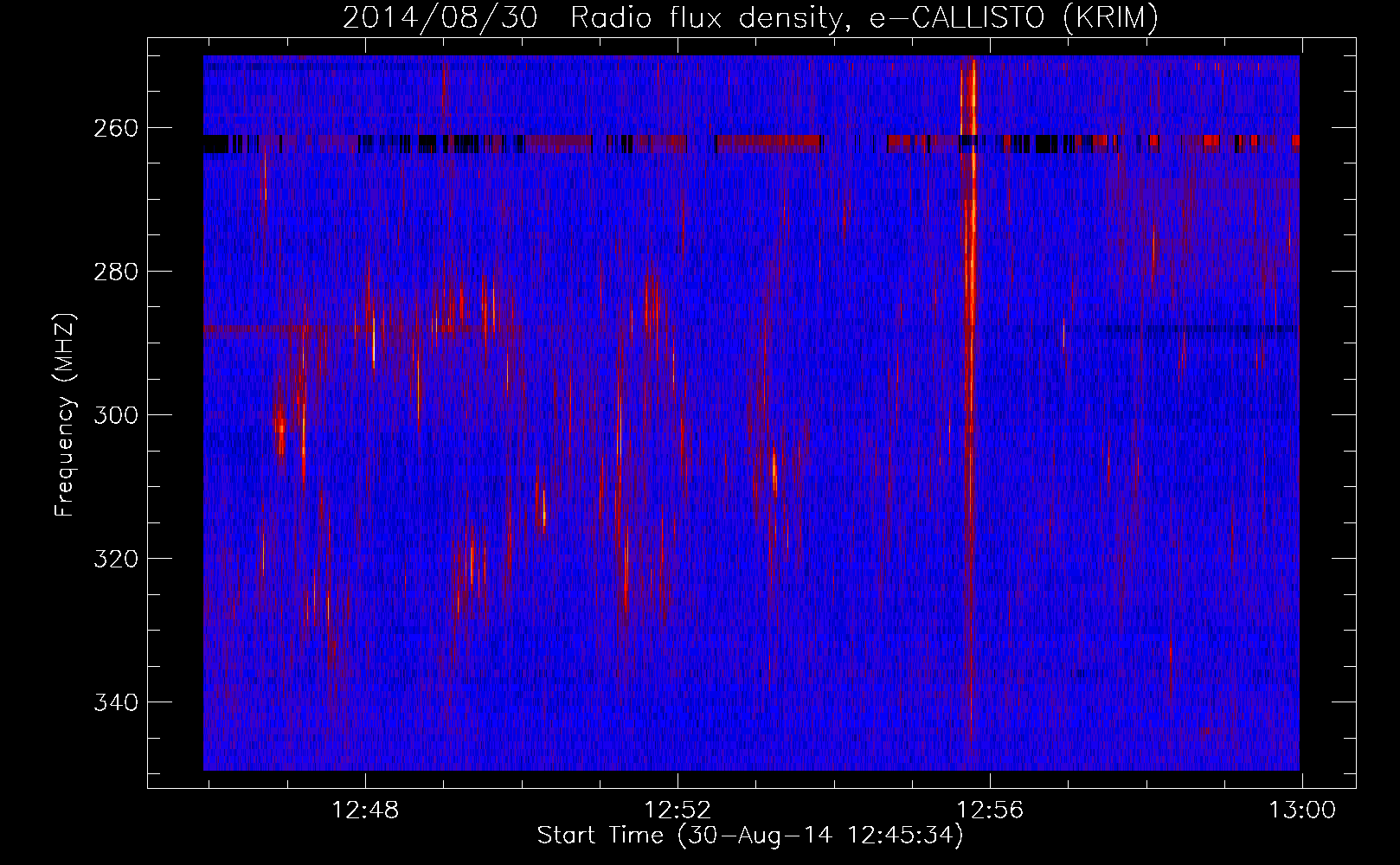Click the "Start Time (30-Aug-14 12:45:34)" label
The image size is (1400, 865).
click(x=750, y=836)
